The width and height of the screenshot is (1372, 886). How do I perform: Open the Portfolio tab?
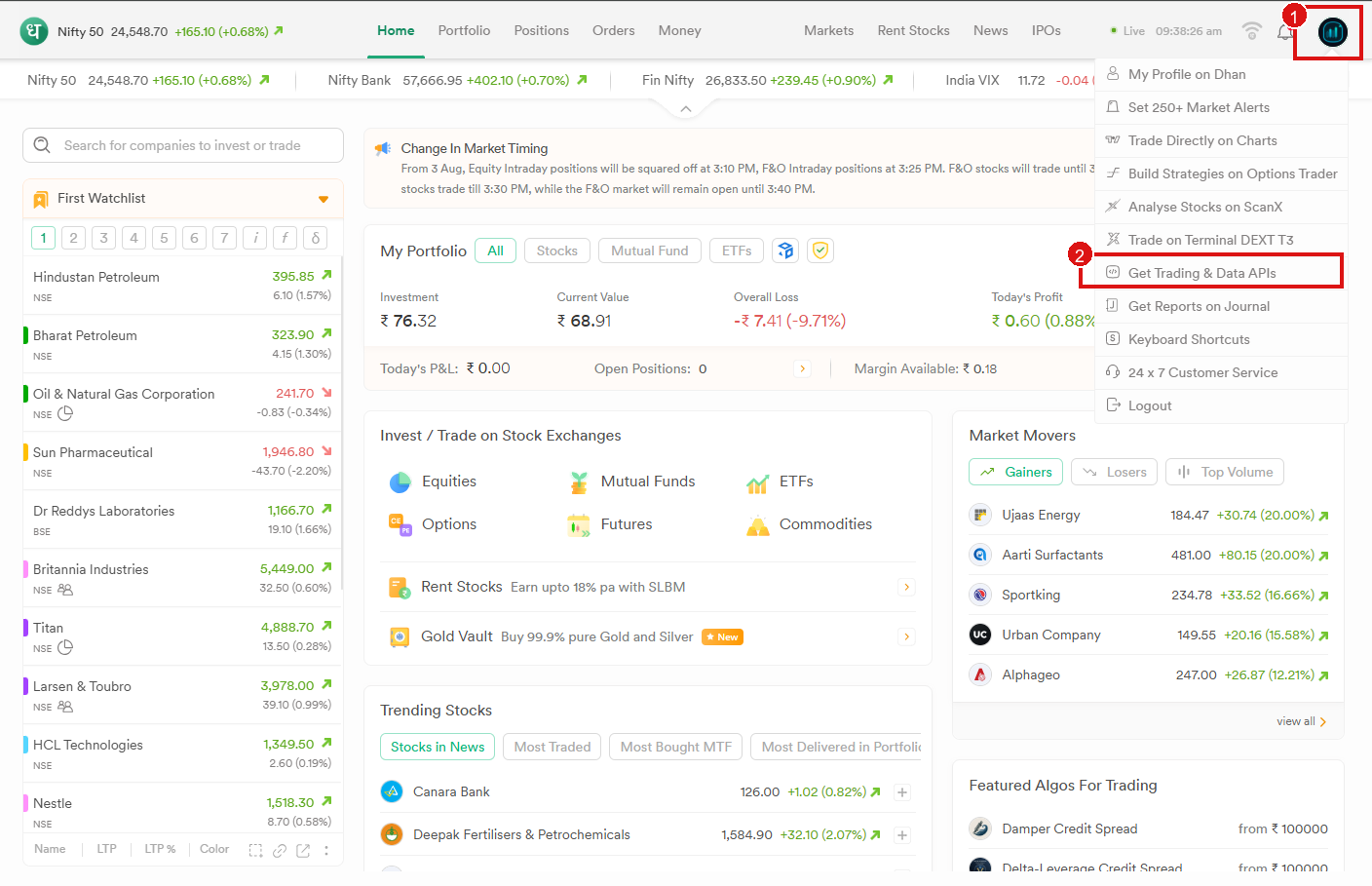[x=464, y=30]
